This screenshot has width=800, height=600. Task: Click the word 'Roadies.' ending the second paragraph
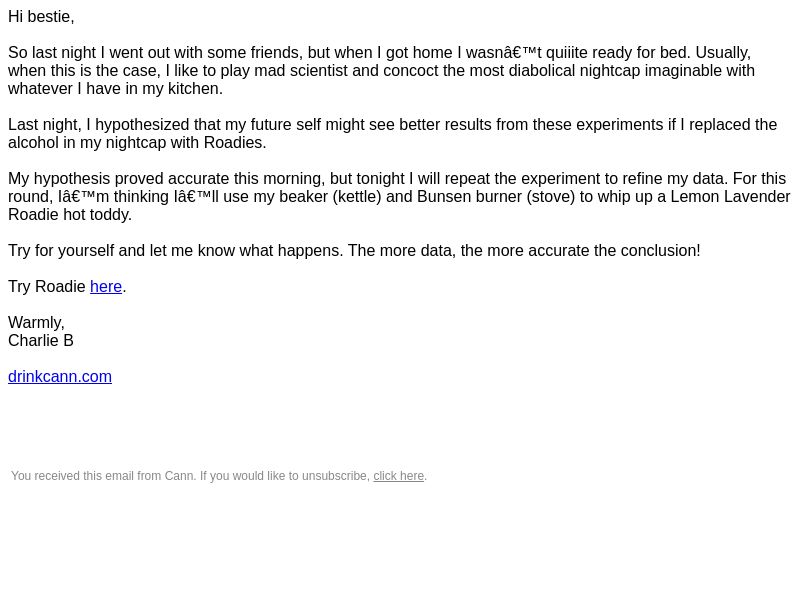pyautogui.click(x=235, y=143)
